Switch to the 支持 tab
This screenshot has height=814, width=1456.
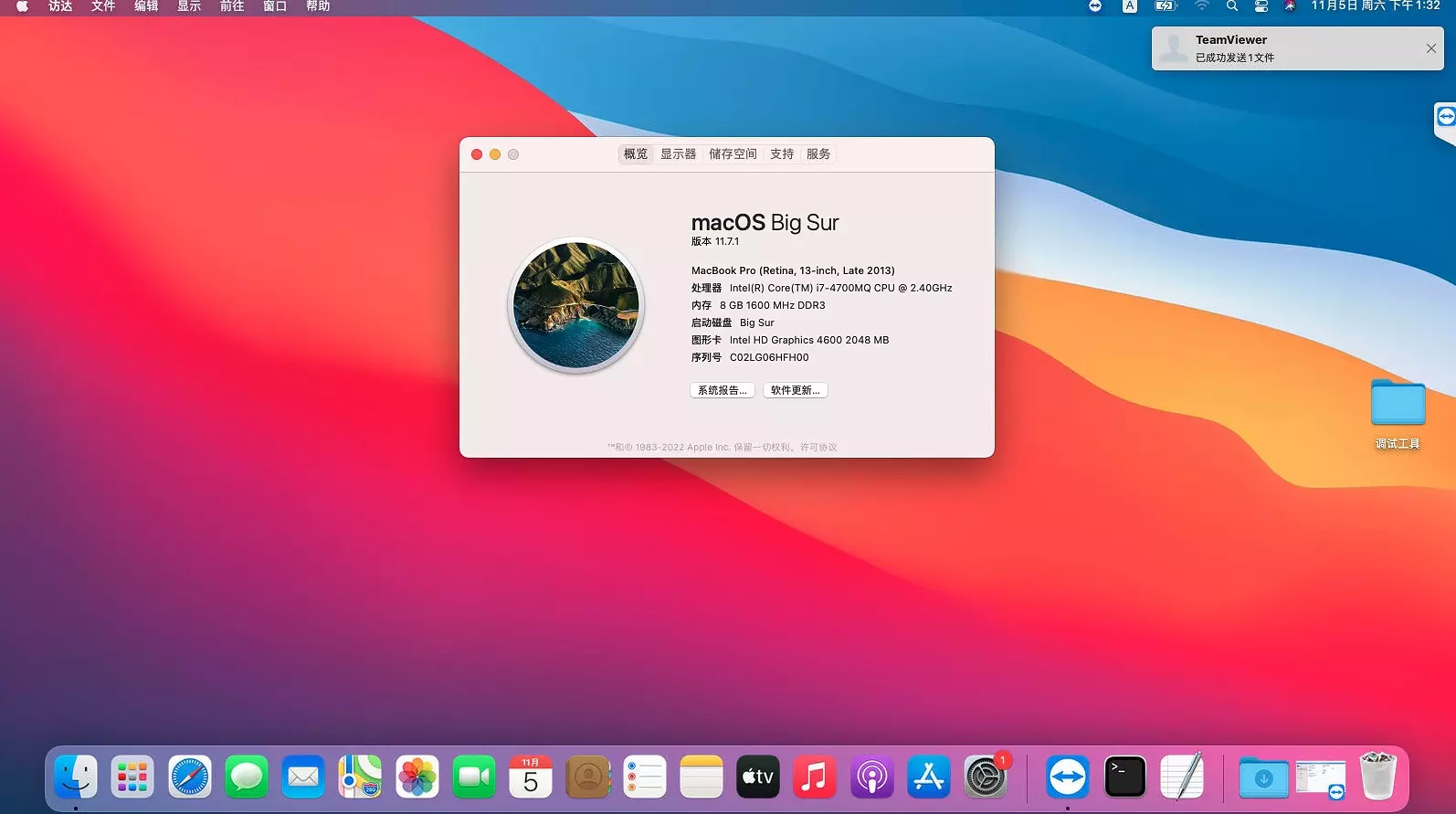coord(782,154)
